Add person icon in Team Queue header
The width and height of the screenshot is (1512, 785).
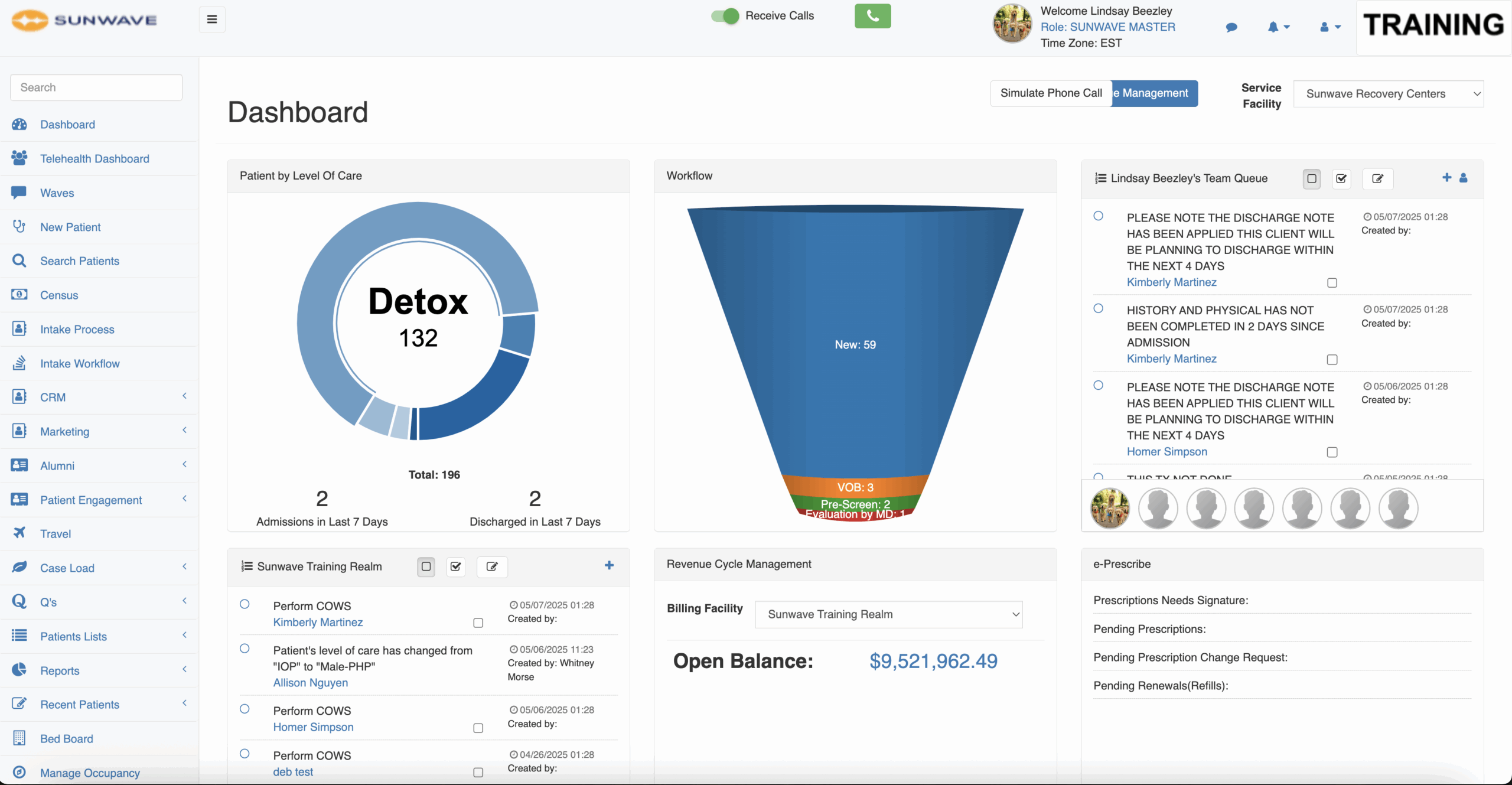[x=1464, y=178]
